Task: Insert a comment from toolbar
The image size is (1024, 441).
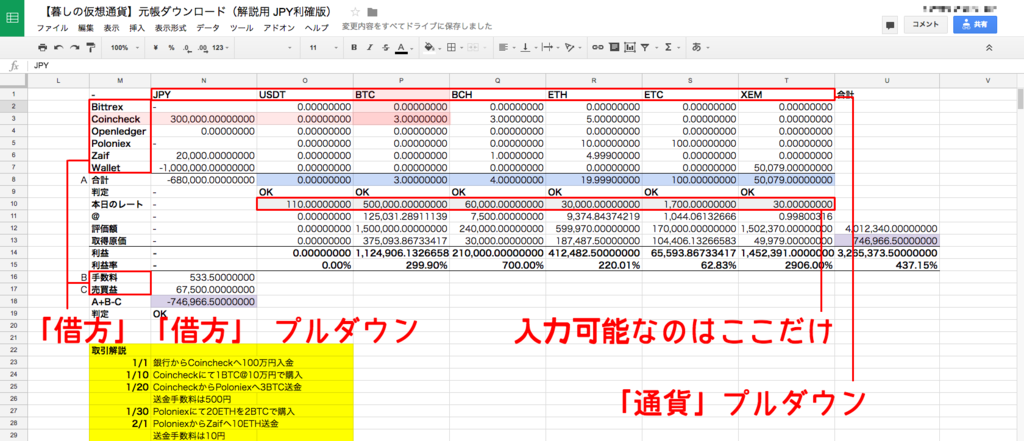Action: pos(614,48)
